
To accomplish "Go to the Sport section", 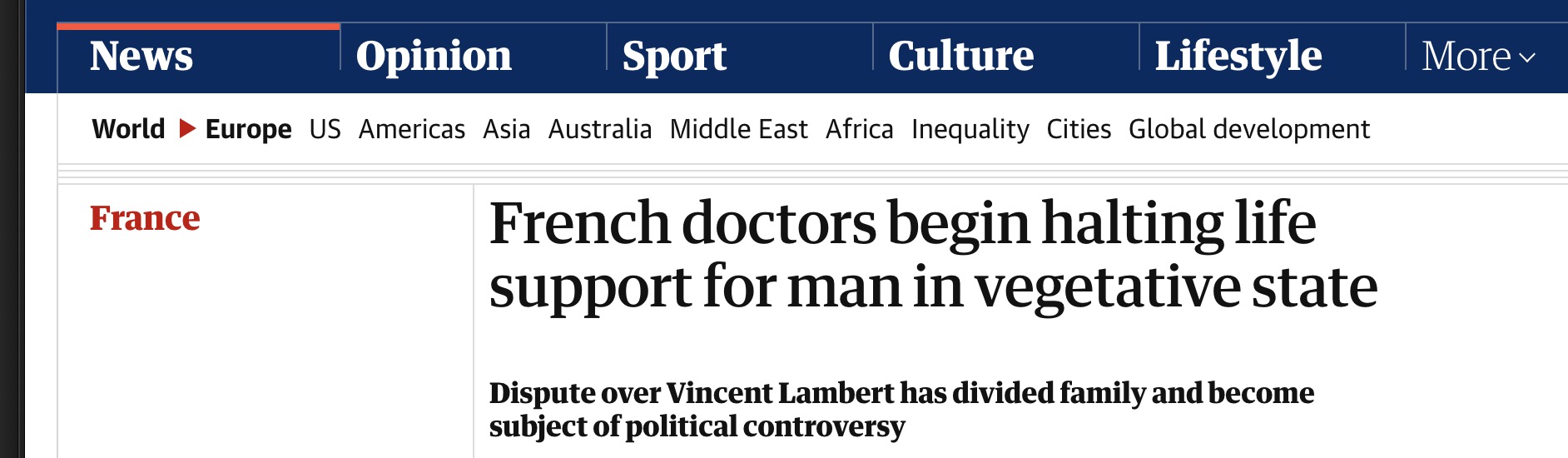I will tap(674, 57).
